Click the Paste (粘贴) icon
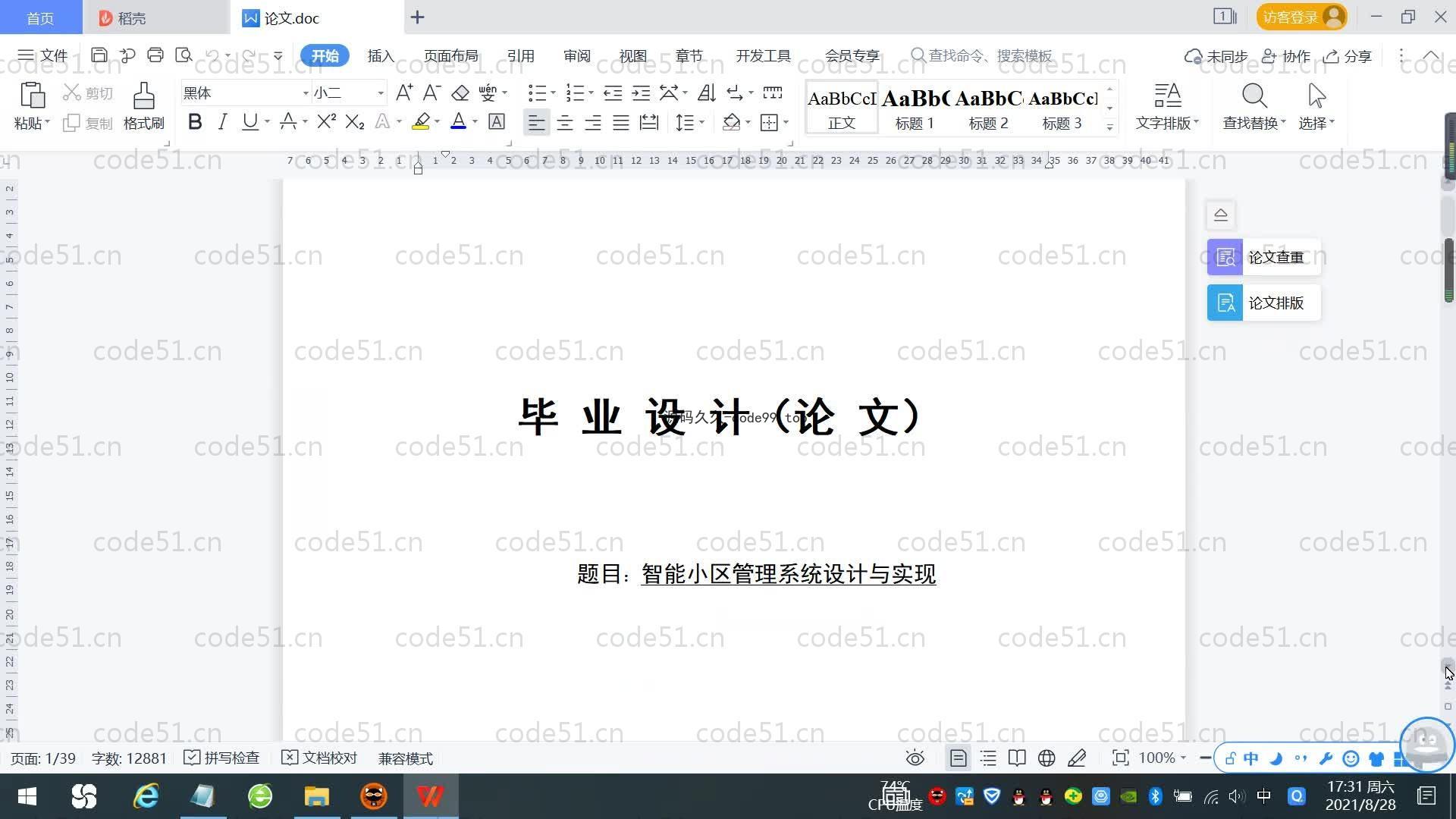 coord(32,96)
